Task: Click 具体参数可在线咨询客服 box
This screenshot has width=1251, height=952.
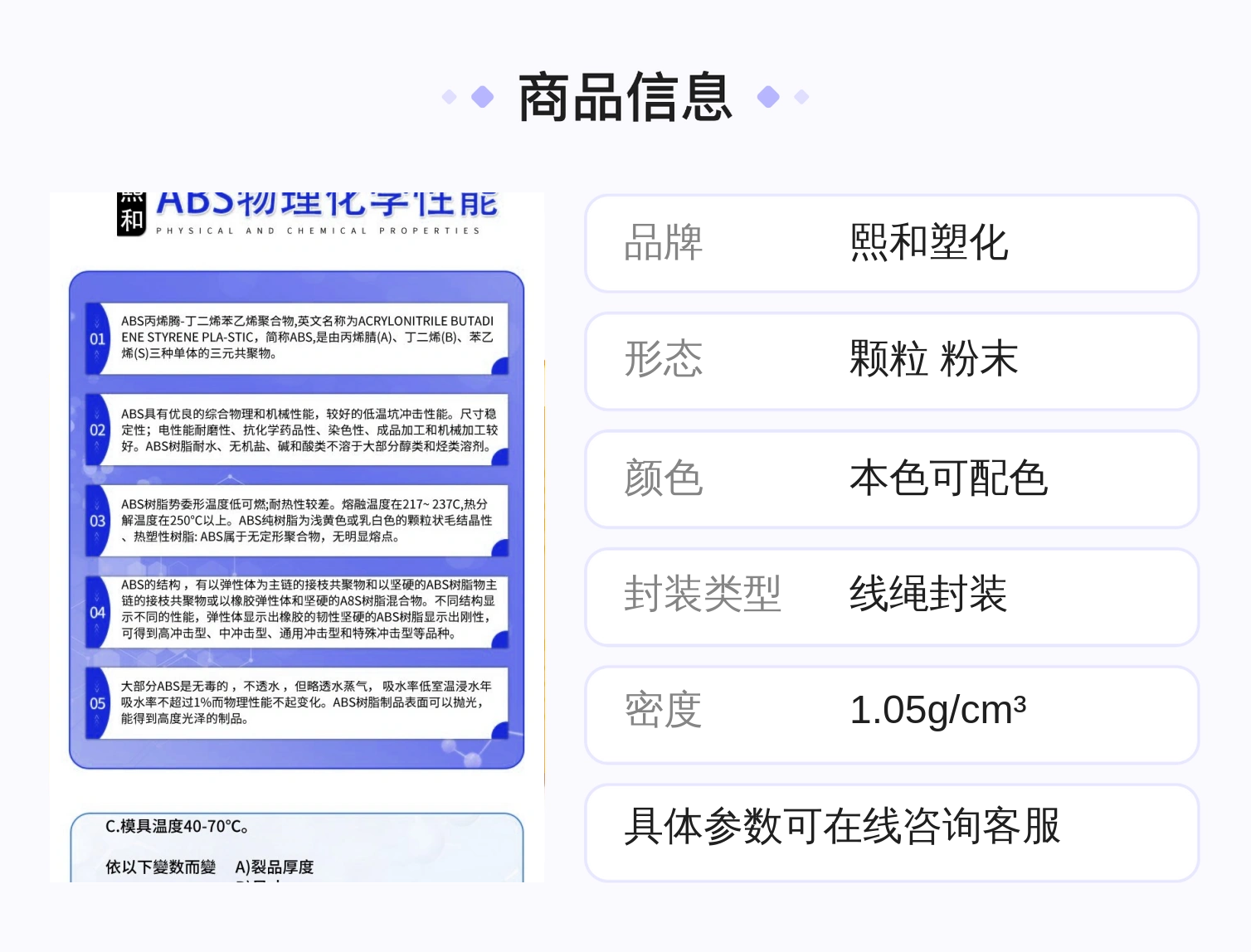Action: coord(892,832)
